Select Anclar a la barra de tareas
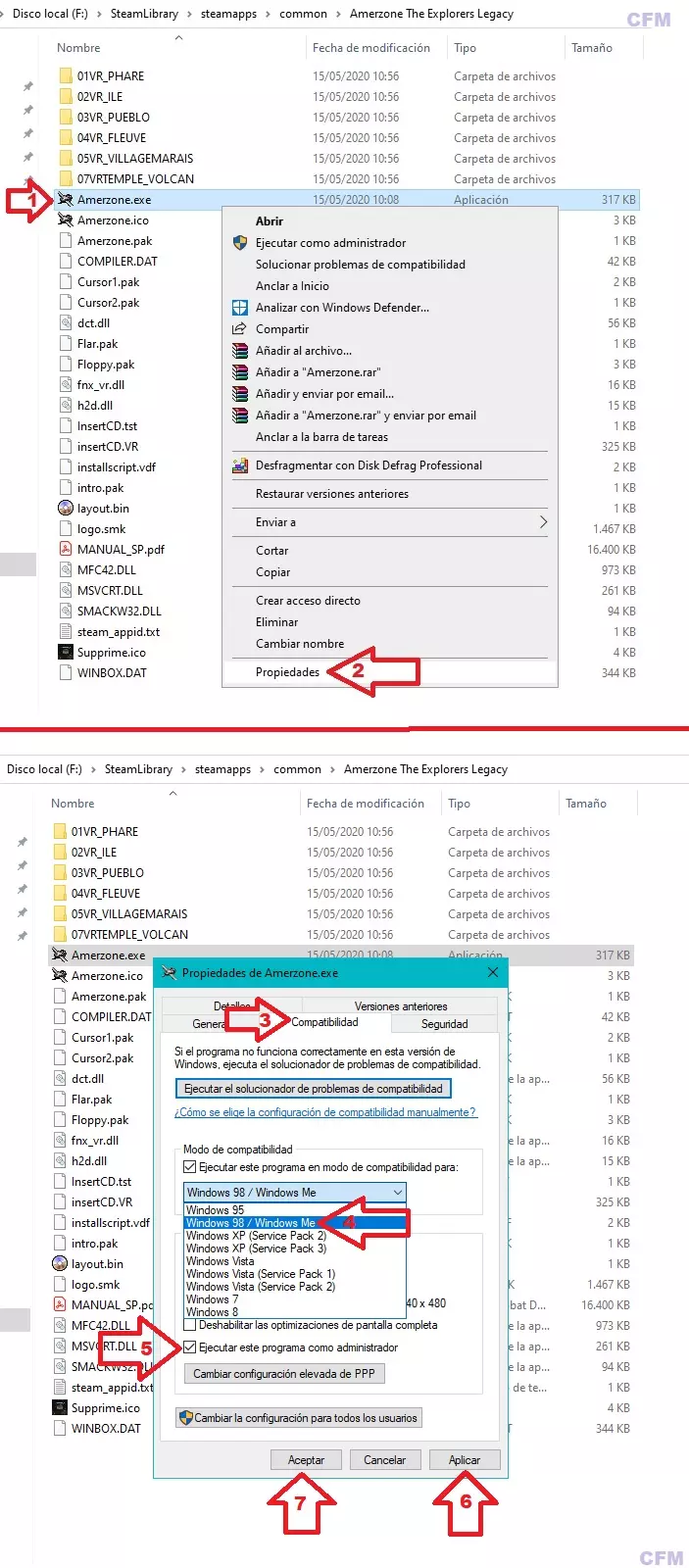This screenshot has height=1568, width=689. [x=390, y=437]
